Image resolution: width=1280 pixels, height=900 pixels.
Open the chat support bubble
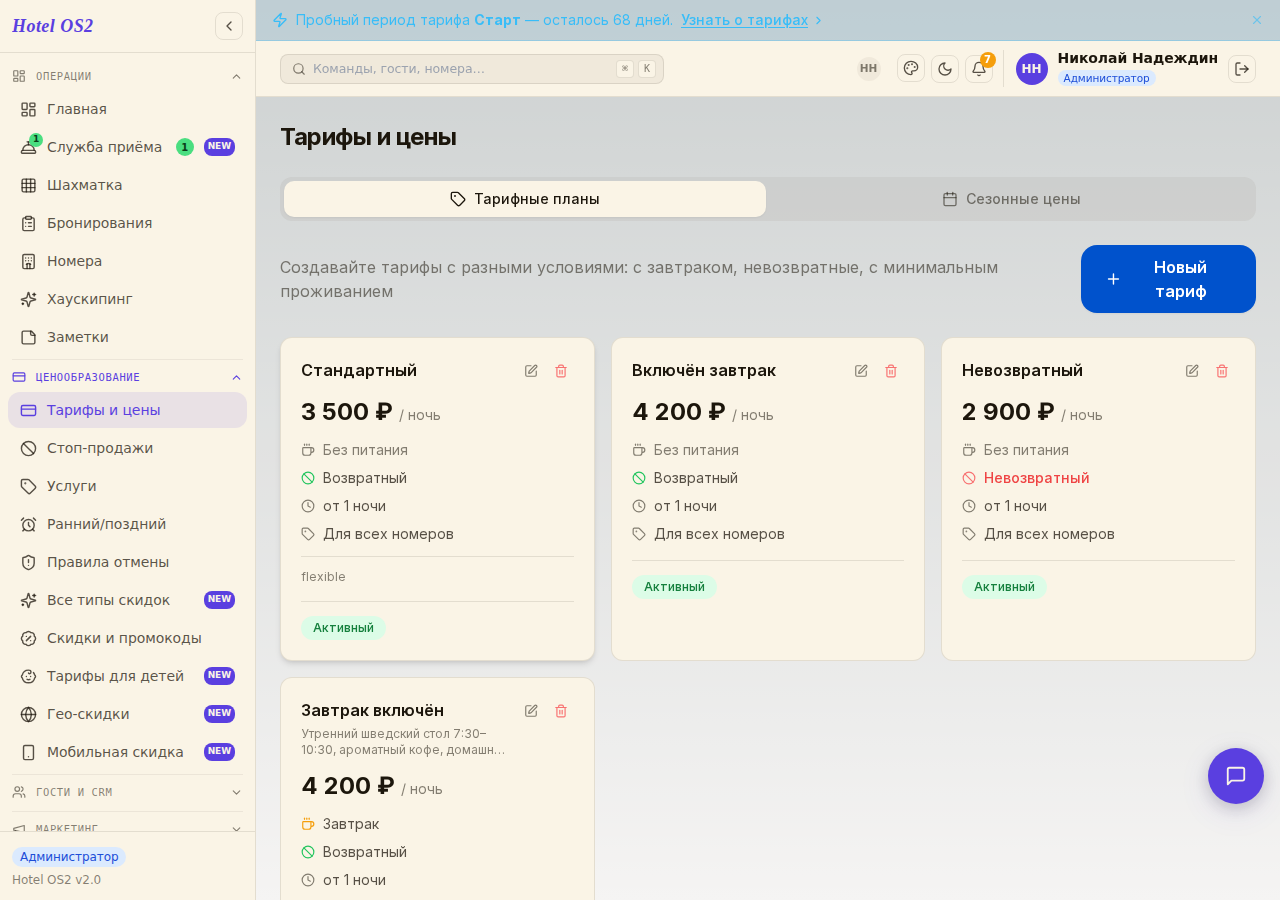point(1236,776)
